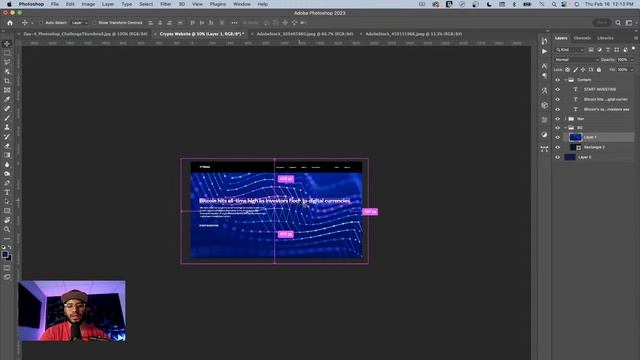Switch to the Libraries tab
The image size is (640, 360).
coord(605,38)
